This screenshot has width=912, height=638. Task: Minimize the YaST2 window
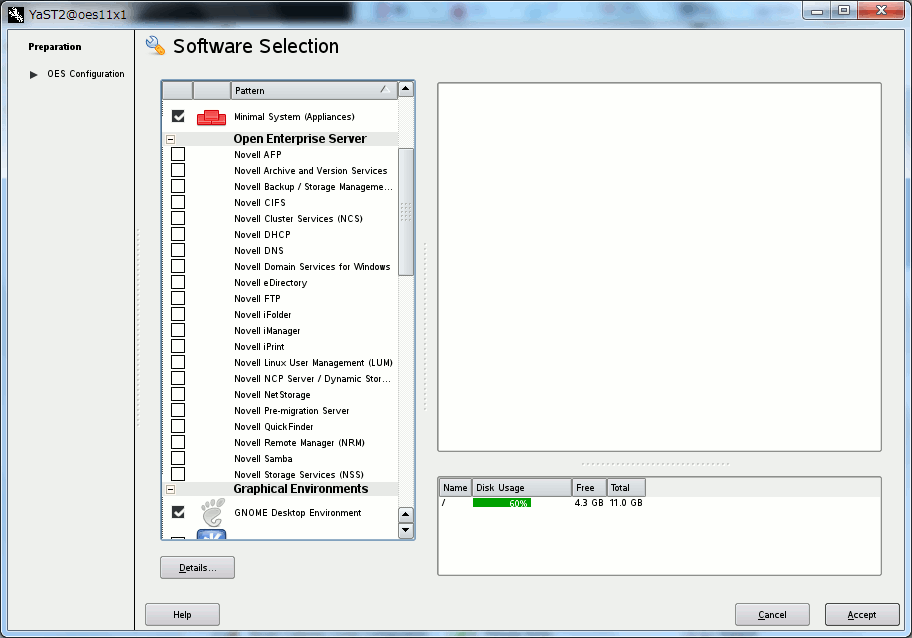point(817,10)
